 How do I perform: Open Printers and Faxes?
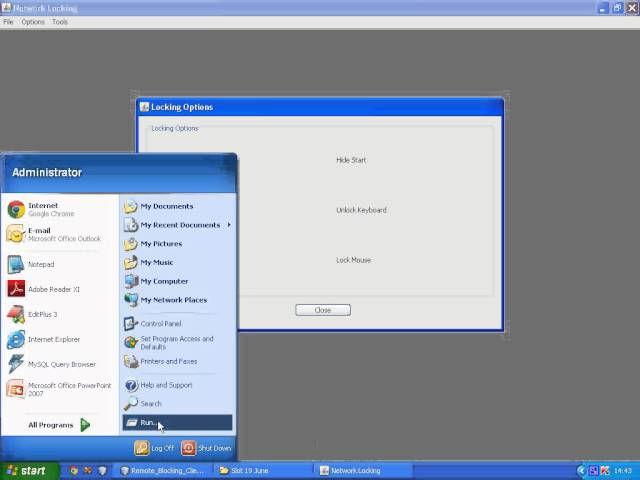tap(177, 362)
